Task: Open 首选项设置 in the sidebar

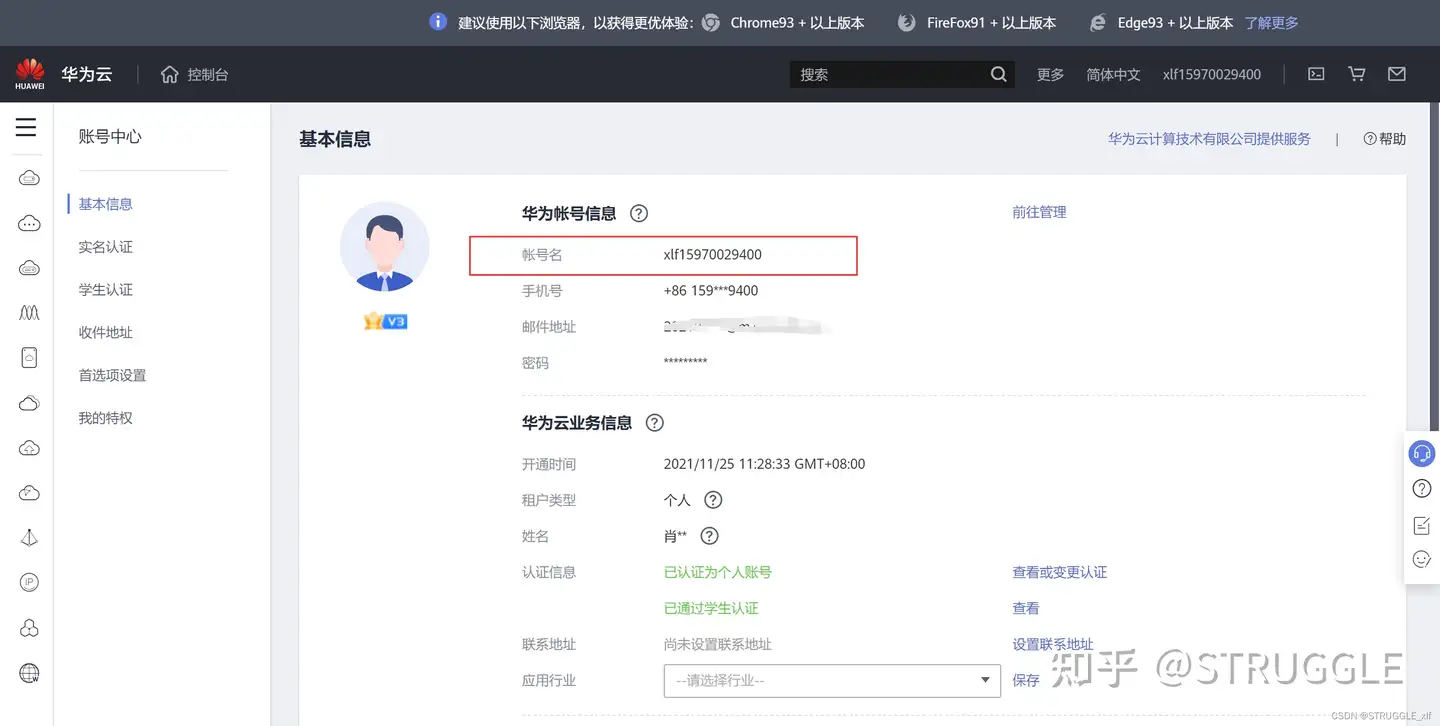Action: point(112,375)
